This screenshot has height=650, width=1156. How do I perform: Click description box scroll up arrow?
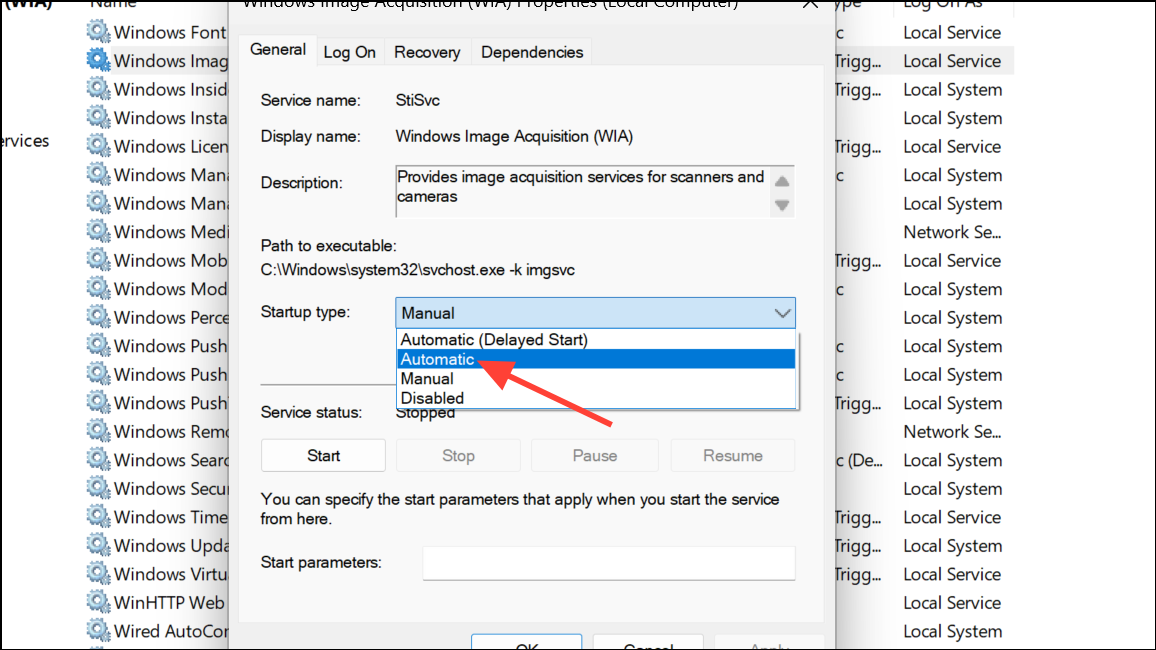tap(782, 181)
